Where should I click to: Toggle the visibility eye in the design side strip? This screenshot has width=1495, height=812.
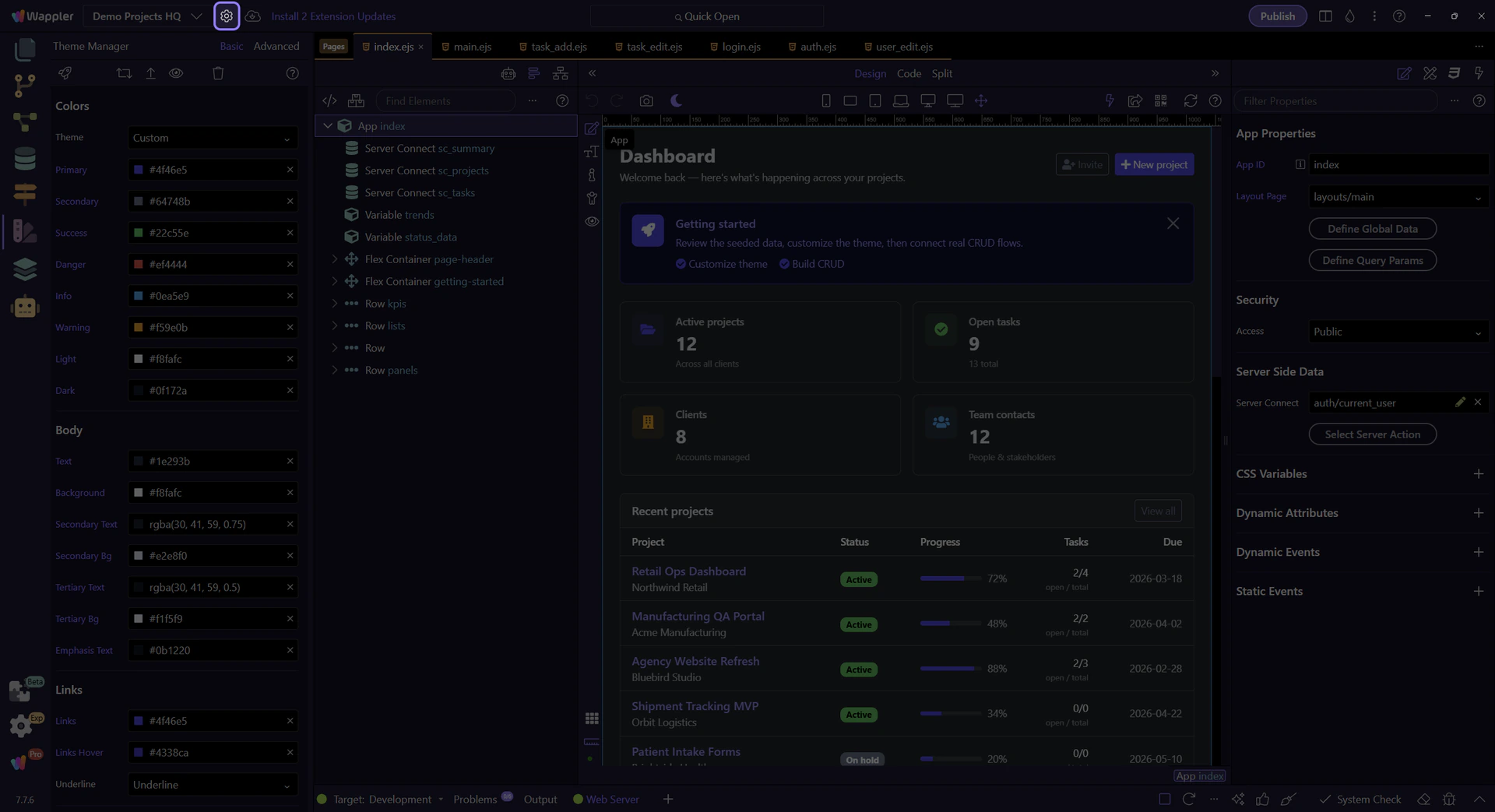592,222
